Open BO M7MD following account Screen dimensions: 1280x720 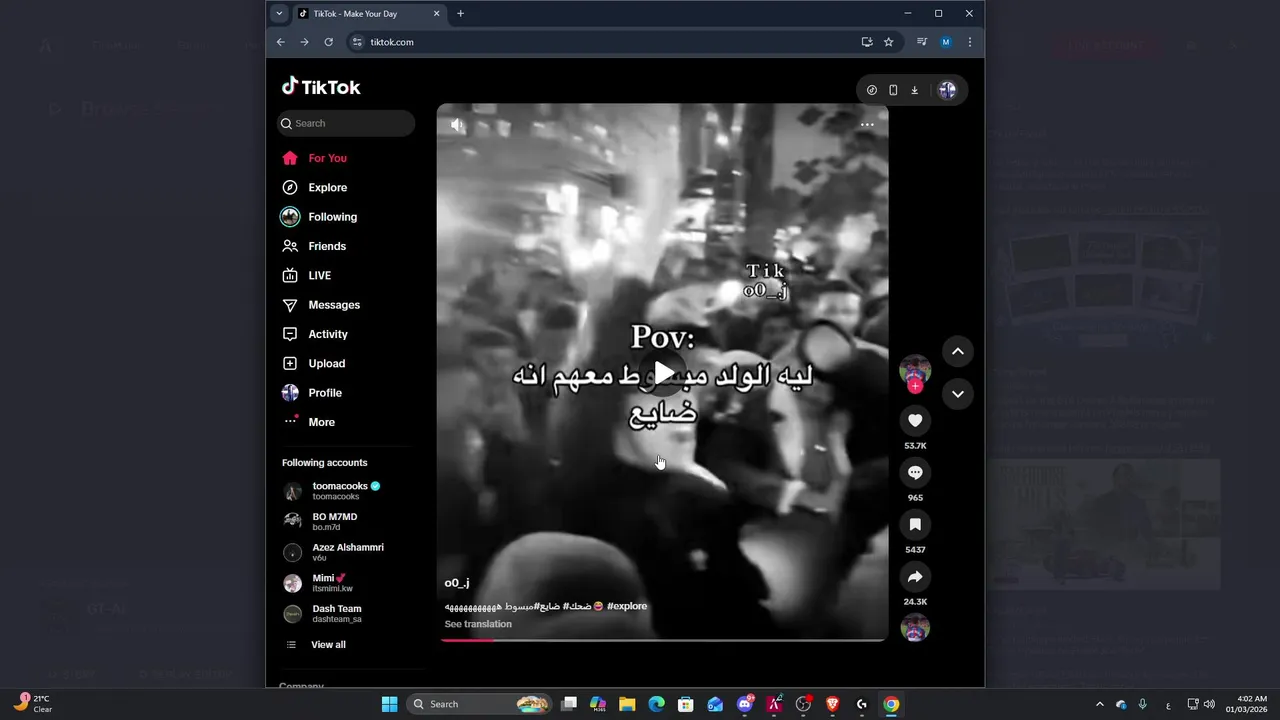pos(334,521)
